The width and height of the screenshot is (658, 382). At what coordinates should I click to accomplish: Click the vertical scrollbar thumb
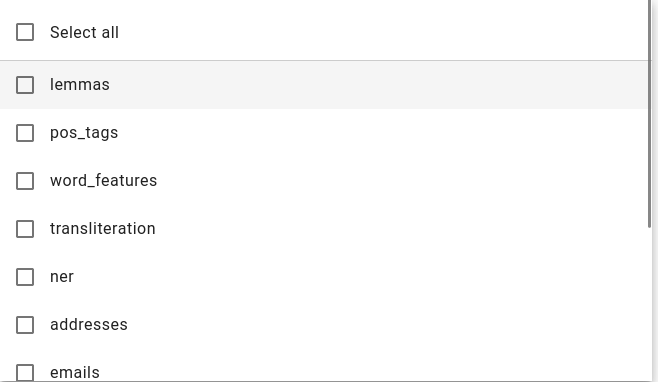click(x=650, y=114)
